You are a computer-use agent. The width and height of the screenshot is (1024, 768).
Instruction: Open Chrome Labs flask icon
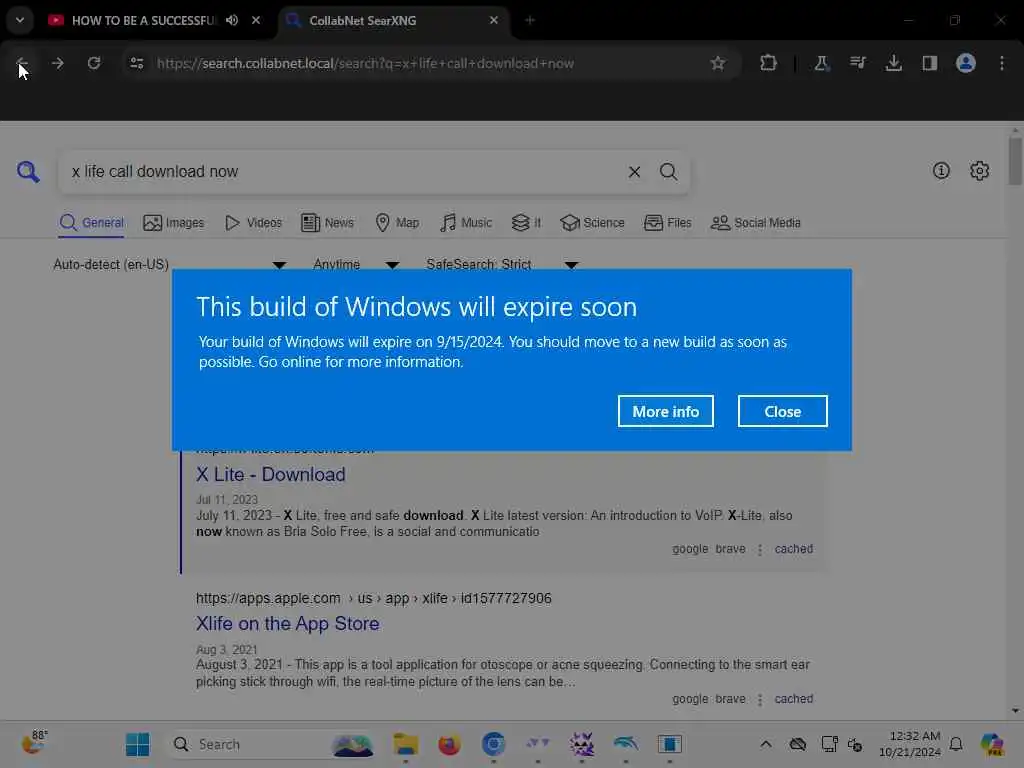click(821, 63)
